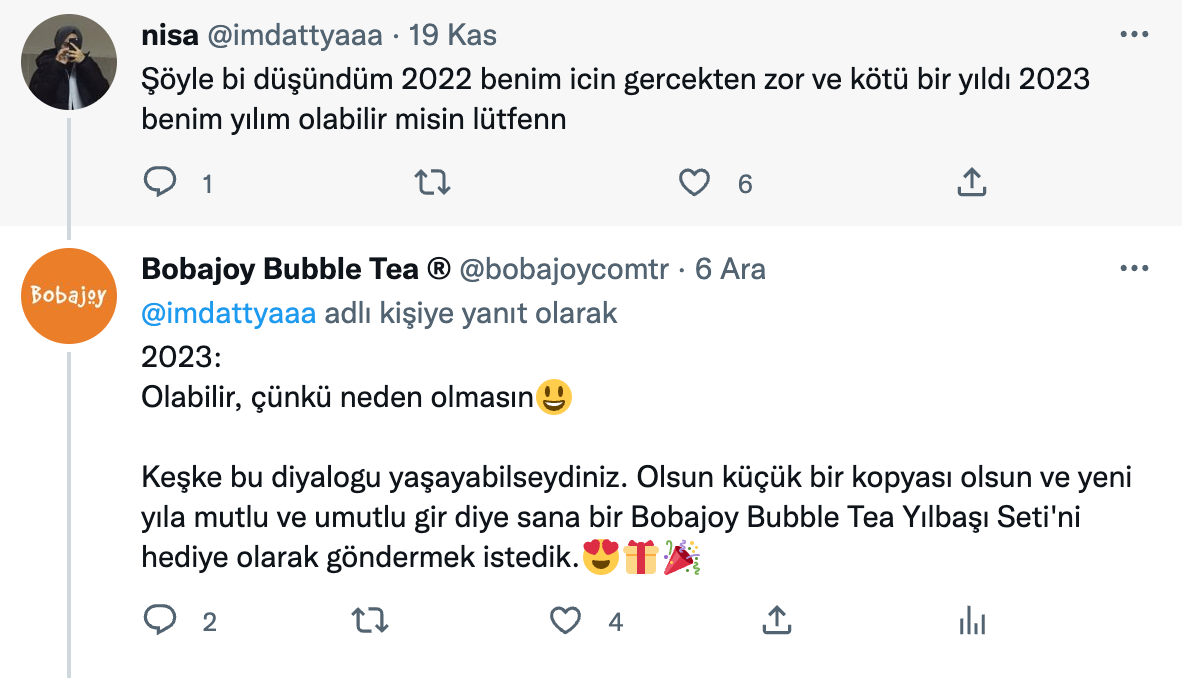View analytics for Bobajoy's tweet
This screenshot has height=686, width=1182.
click(972, 621)
